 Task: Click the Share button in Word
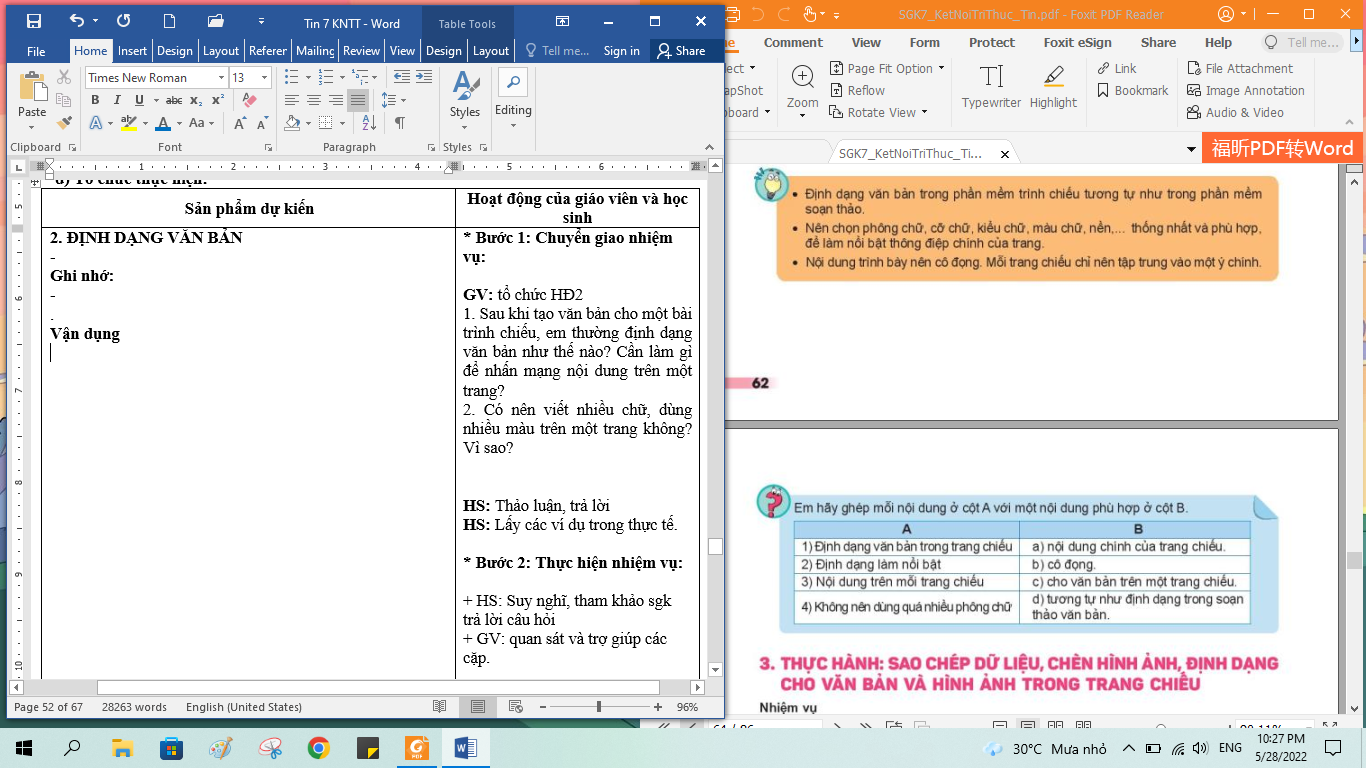pos(679,51)
